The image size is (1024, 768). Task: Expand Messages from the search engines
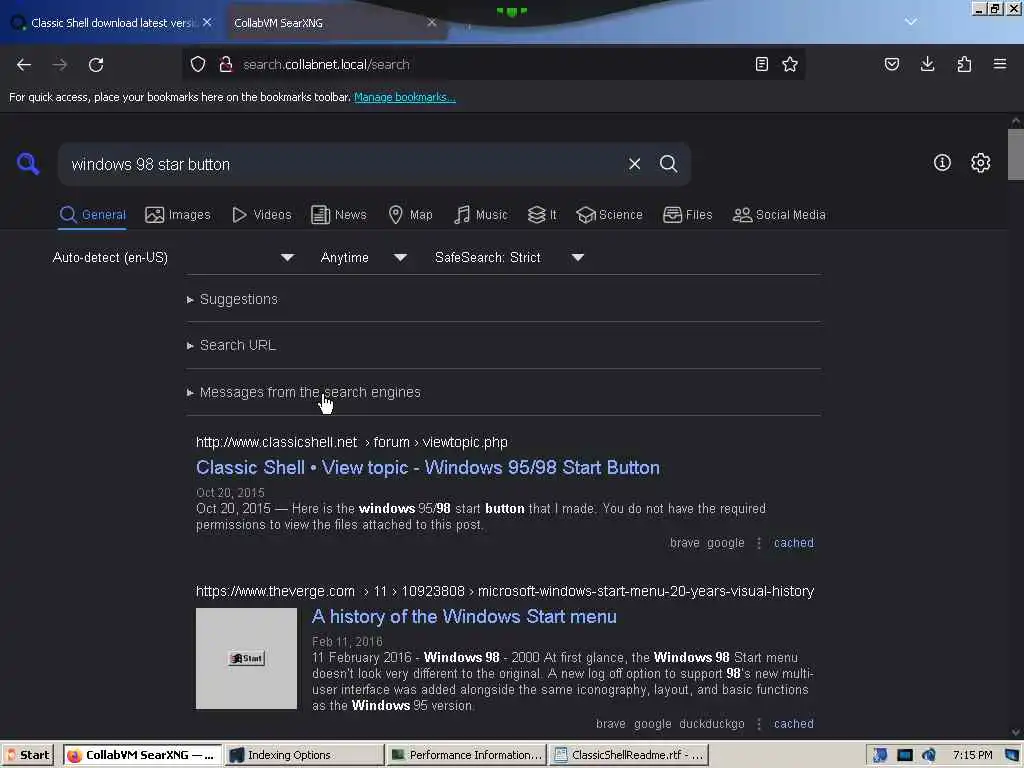coord(304,392)
